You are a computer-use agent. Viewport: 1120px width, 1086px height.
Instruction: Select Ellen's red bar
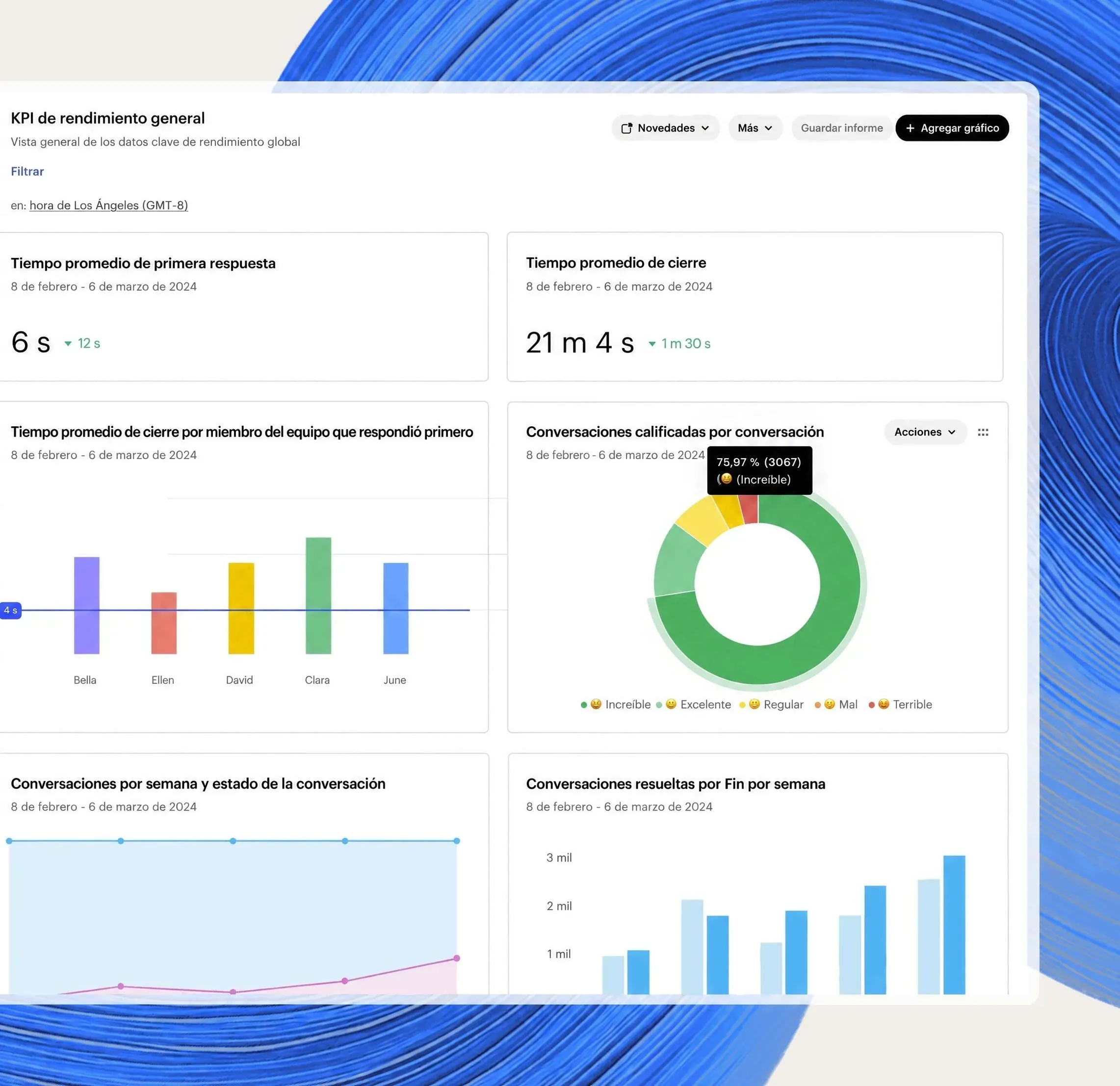[x=164, y=622]
